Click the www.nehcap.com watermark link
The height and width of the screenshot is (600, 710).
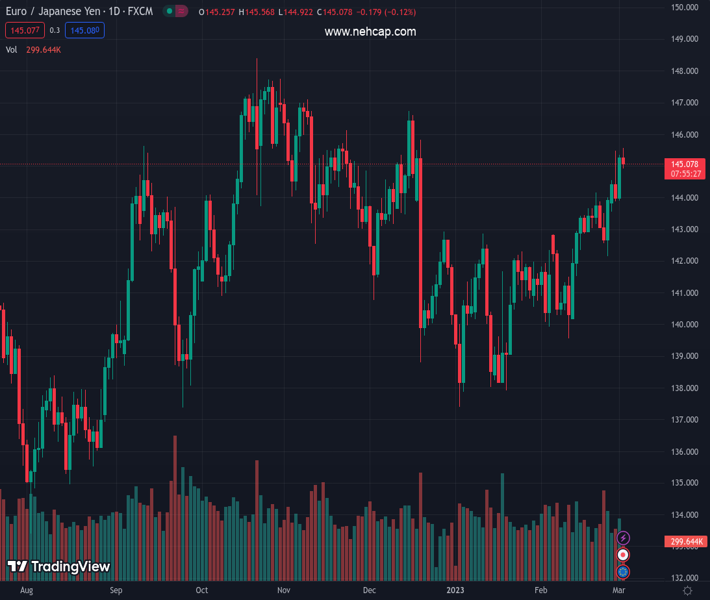click(370, 32)
